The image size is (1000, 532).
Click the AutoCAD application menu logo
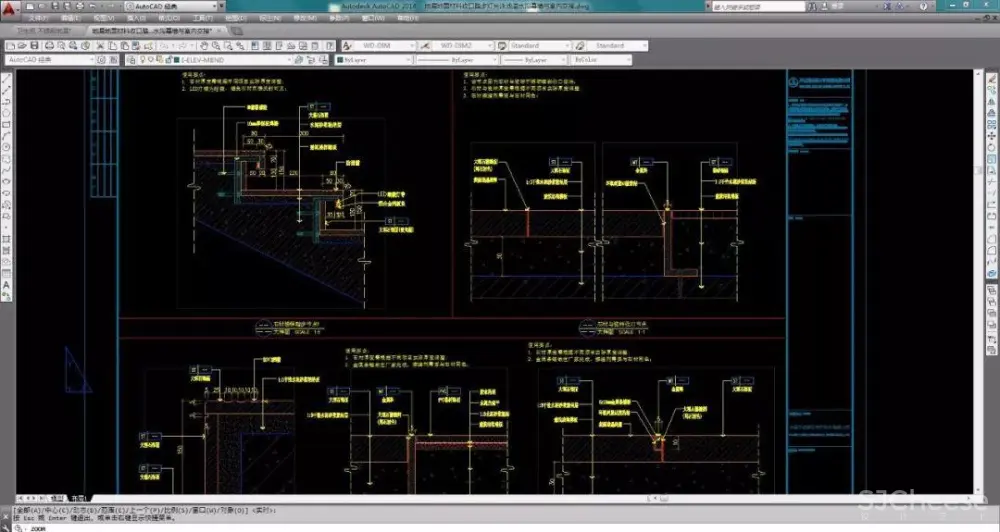10,10
